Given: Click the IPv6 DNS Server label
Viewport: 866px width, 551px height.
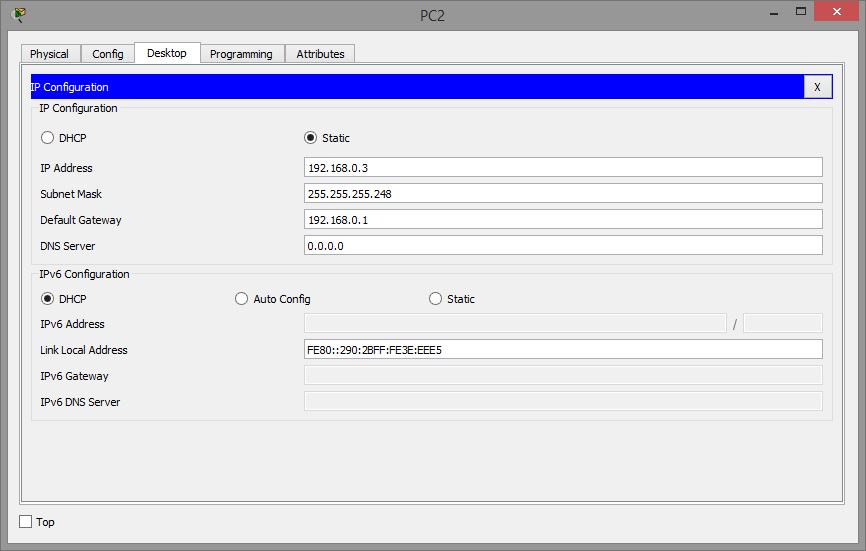Looking at the screenshot, I should click(80, 402).
